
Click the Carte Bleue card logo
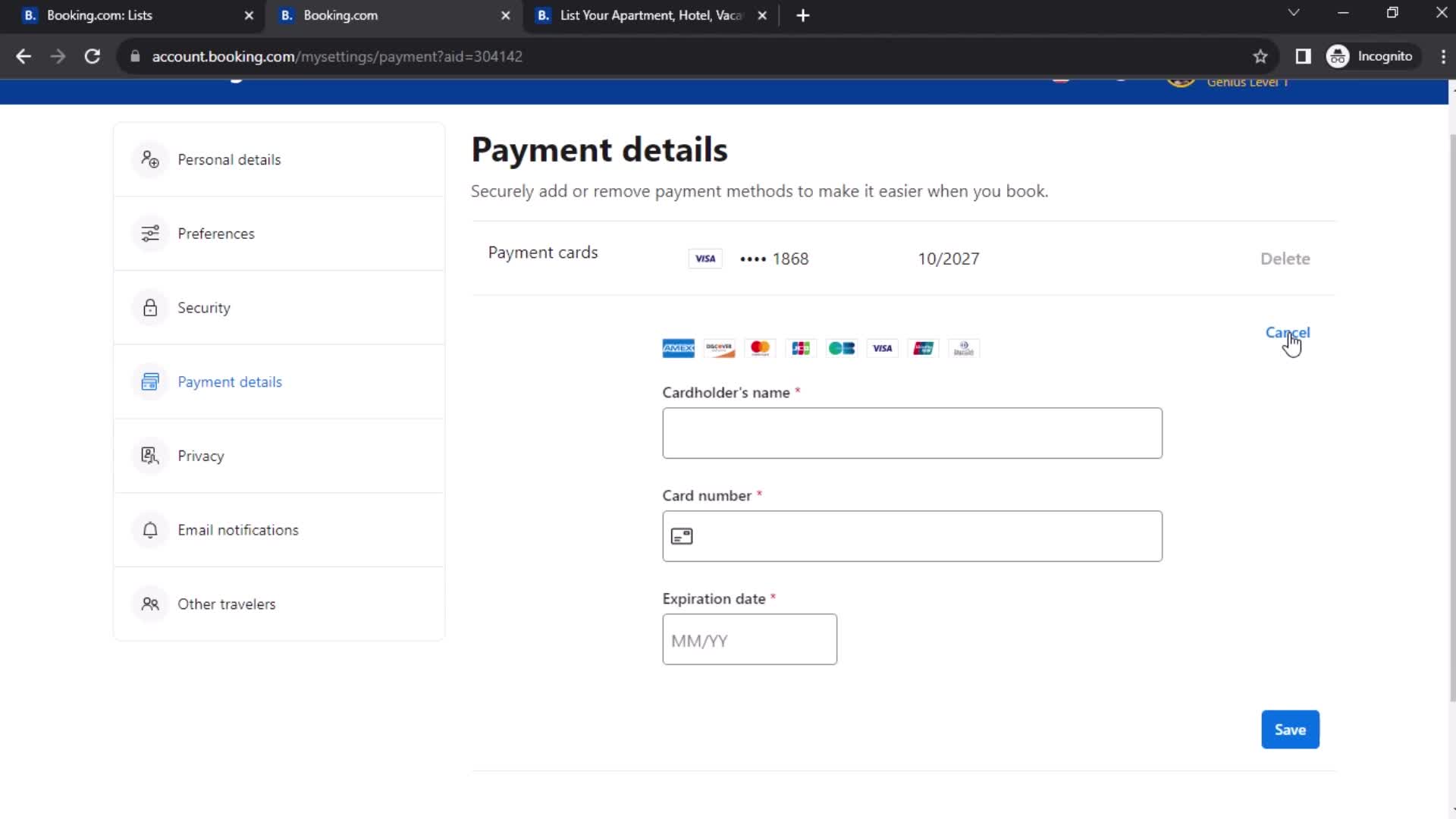842,348
